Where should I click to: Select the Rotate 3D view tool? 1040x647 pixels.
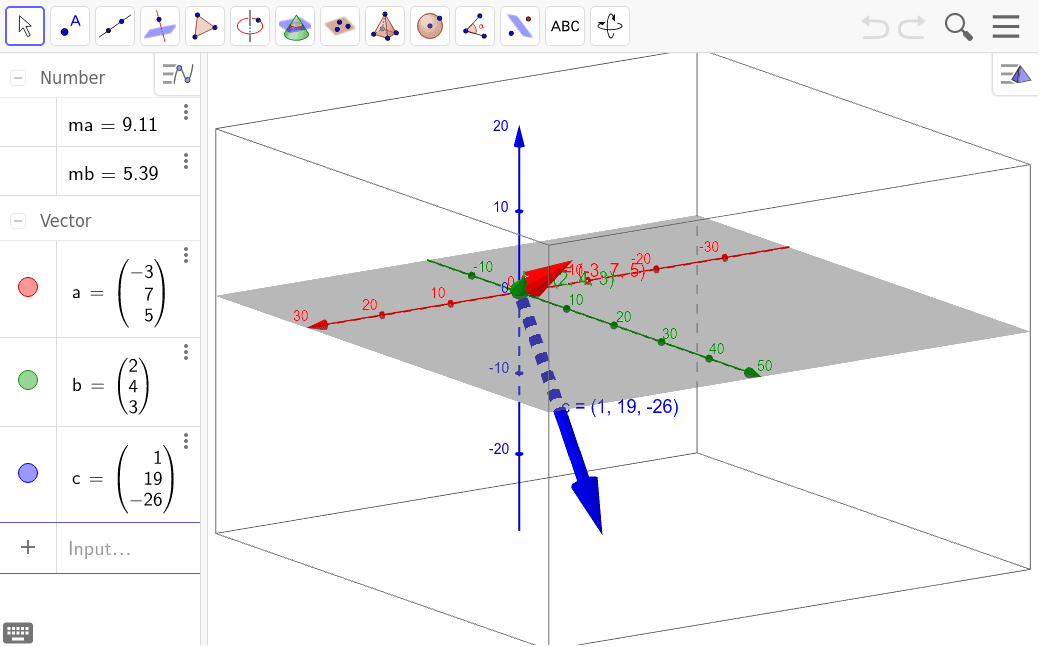tap(610, 27)
